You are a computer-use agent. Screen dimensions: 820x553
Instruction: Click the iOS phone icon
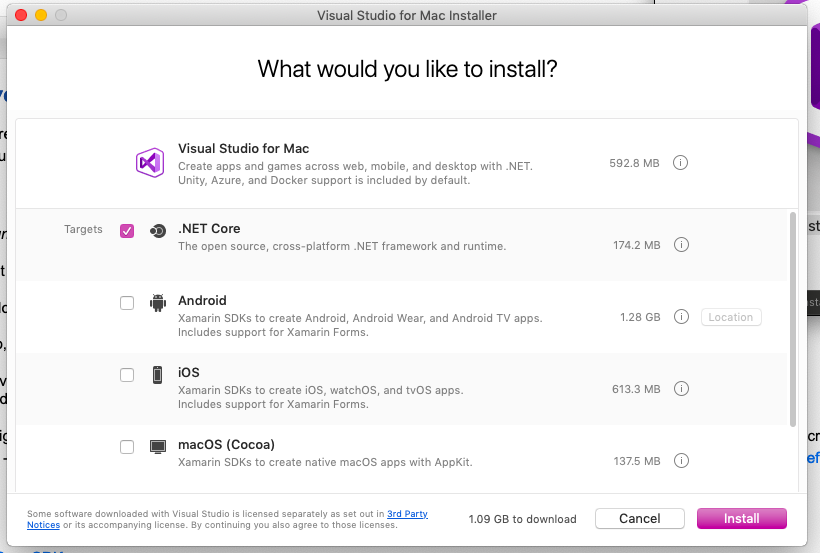coord(157,375)
